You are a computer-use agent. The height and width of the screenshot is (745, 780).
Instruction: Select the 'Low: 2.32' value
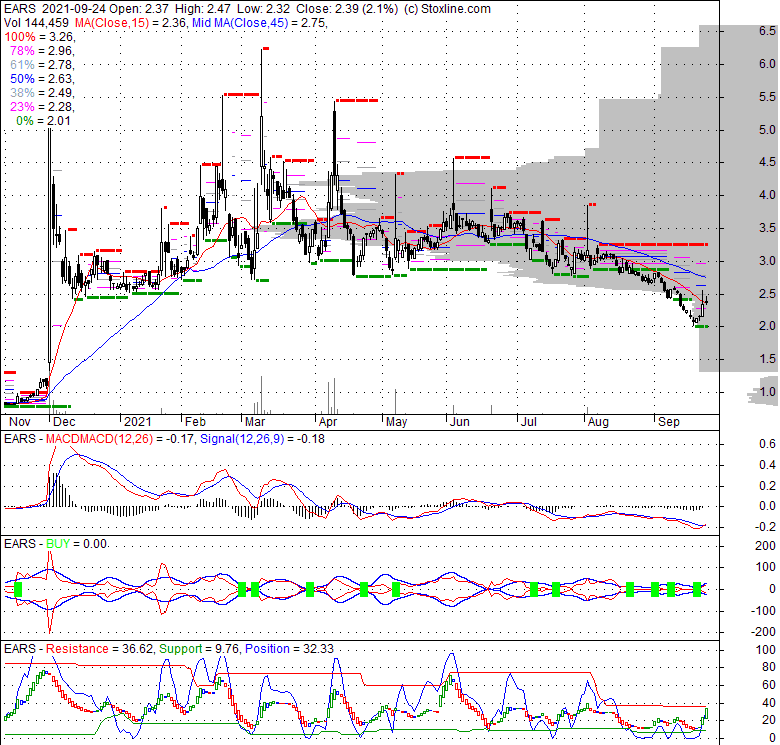(x=263, y=9)
